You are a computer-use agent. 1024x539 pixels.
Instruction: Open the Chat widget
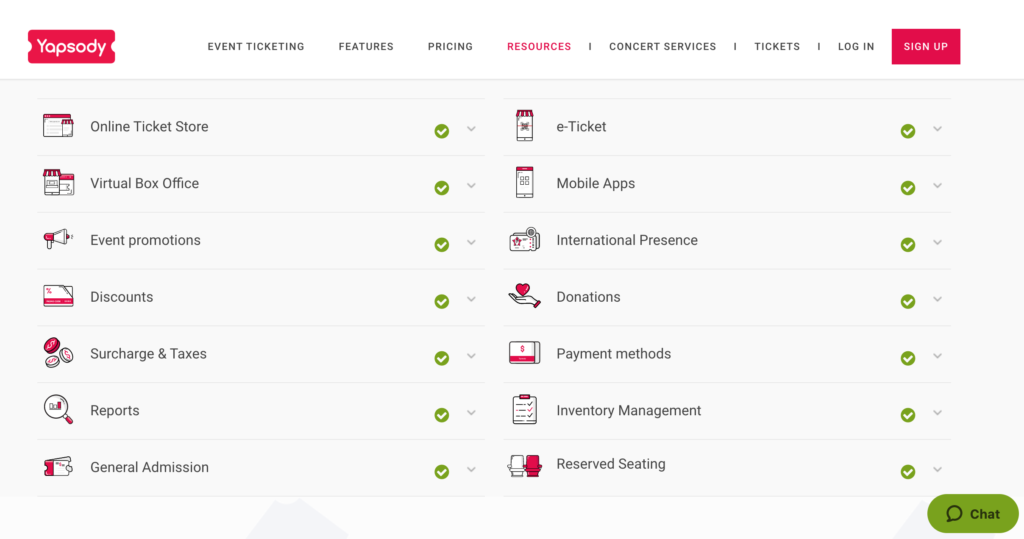[x=973, y=514]
